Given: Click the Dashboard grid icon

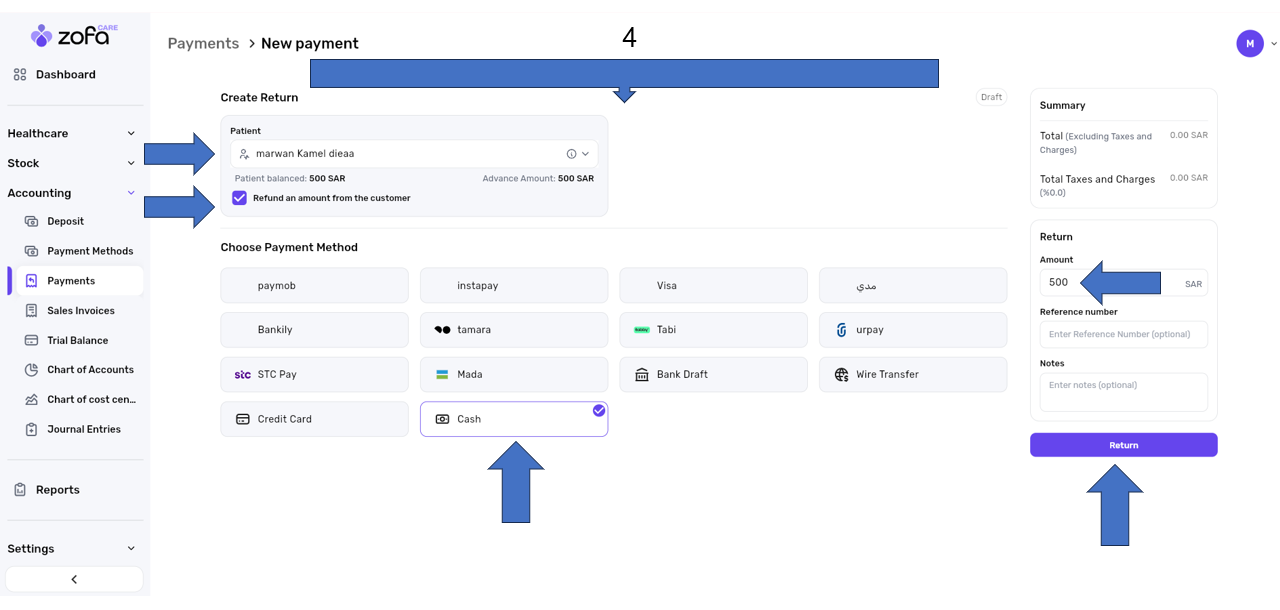Looking at the screenshot, I should 20,75.
